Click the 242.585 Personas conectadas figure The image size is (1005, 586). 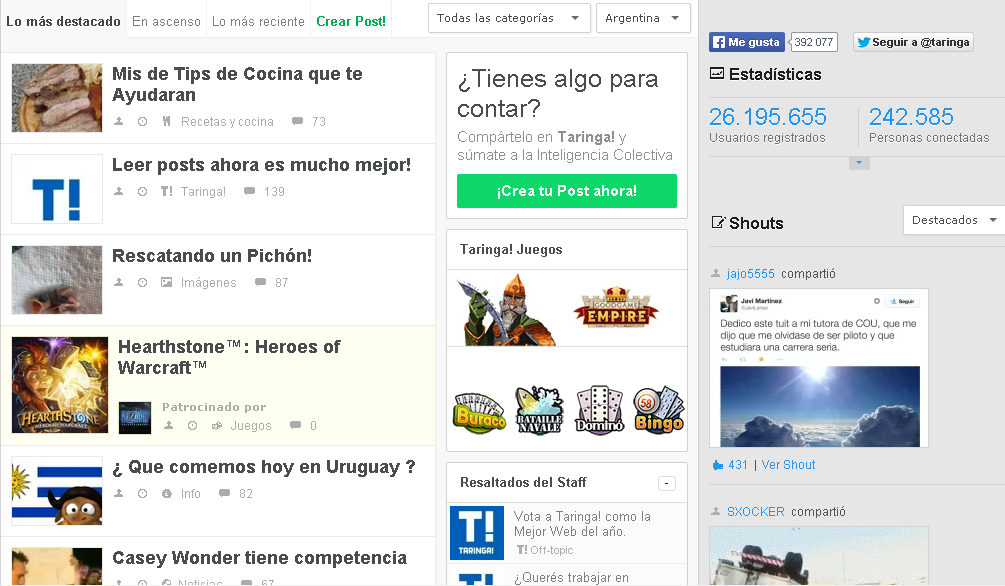[x=911, y=117]
